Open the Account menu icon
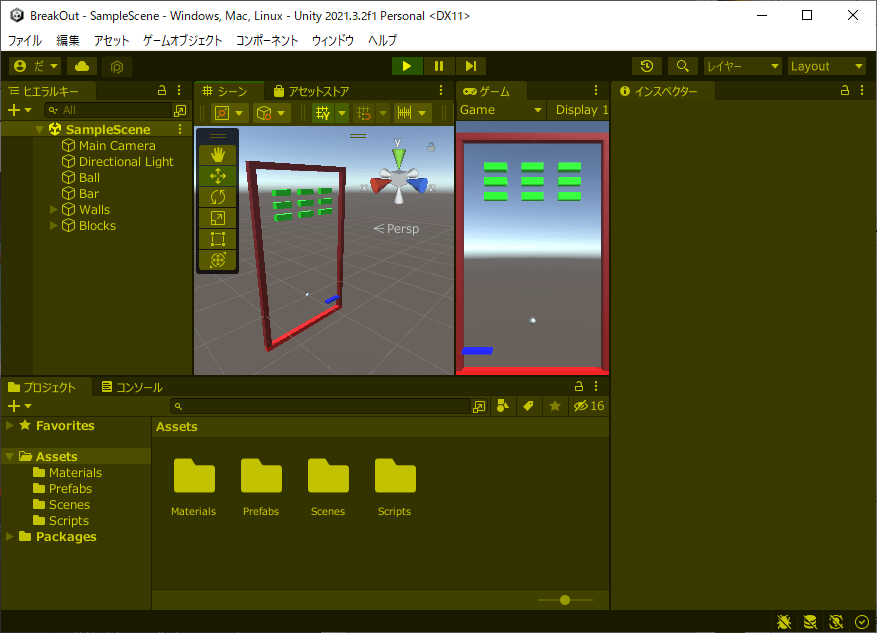The image size is (877, 633). [35, 66]
